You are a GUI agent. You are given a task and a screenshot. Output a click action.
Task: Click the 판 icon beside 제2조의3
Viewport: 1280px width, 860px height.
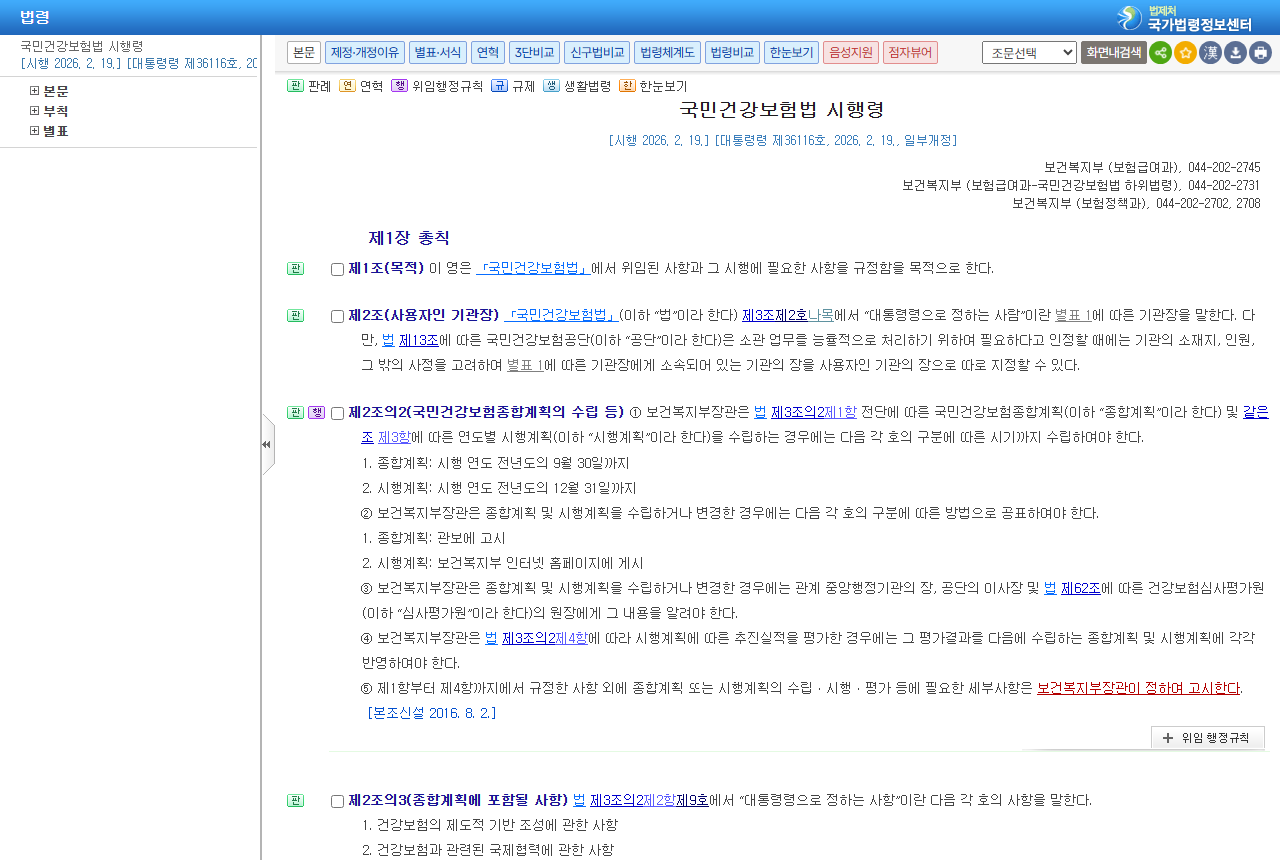coord(295,800)
